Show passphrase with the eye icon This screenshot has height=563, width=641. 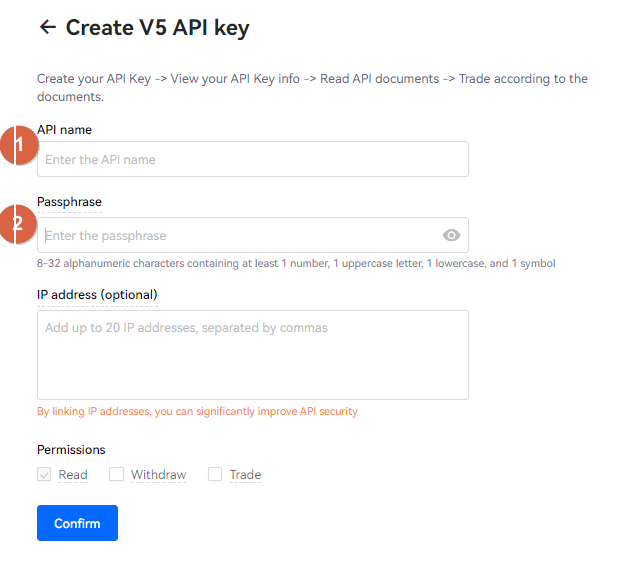coord(451,235)
